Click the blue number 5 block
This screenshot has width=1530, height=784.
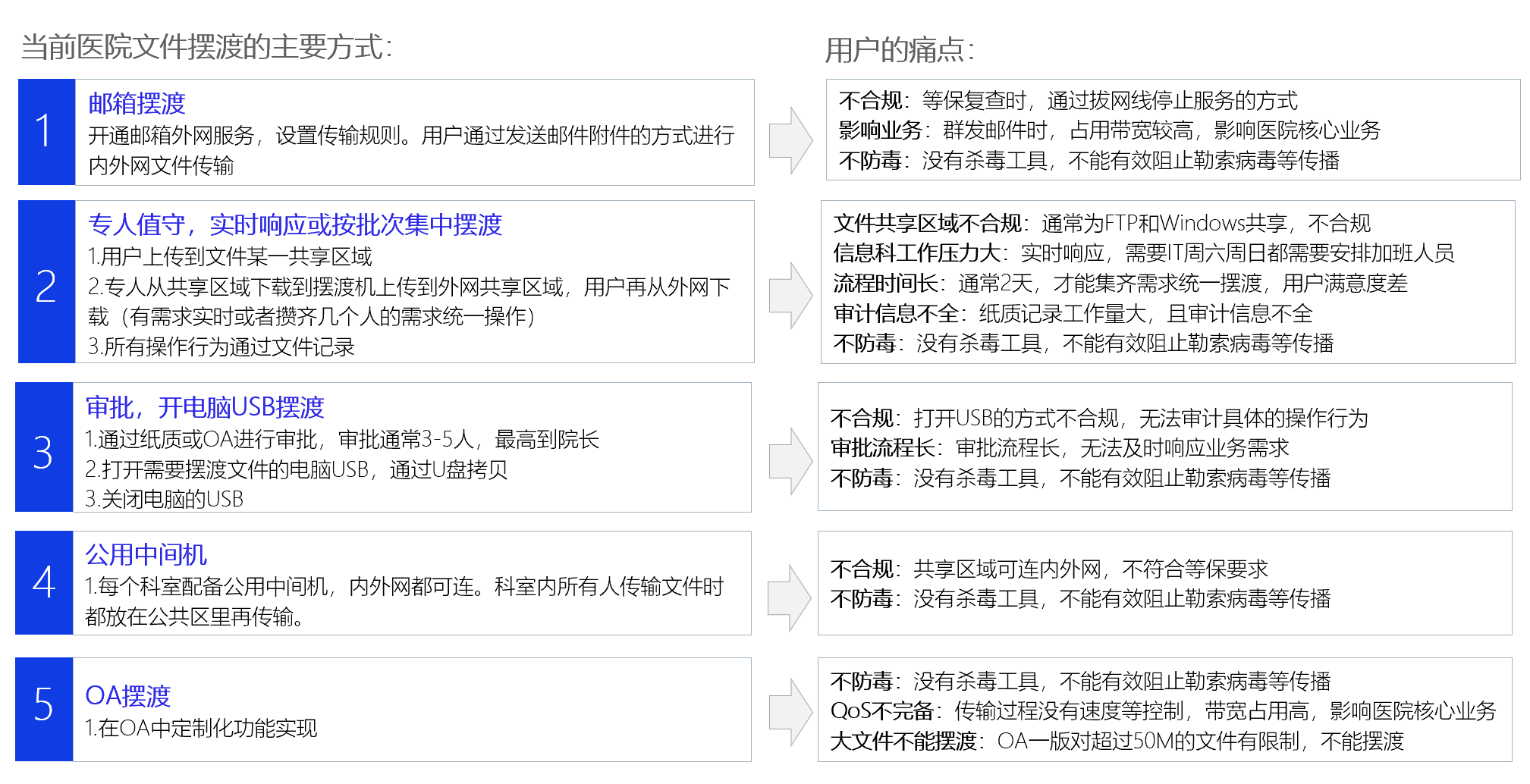coord(44,709)
